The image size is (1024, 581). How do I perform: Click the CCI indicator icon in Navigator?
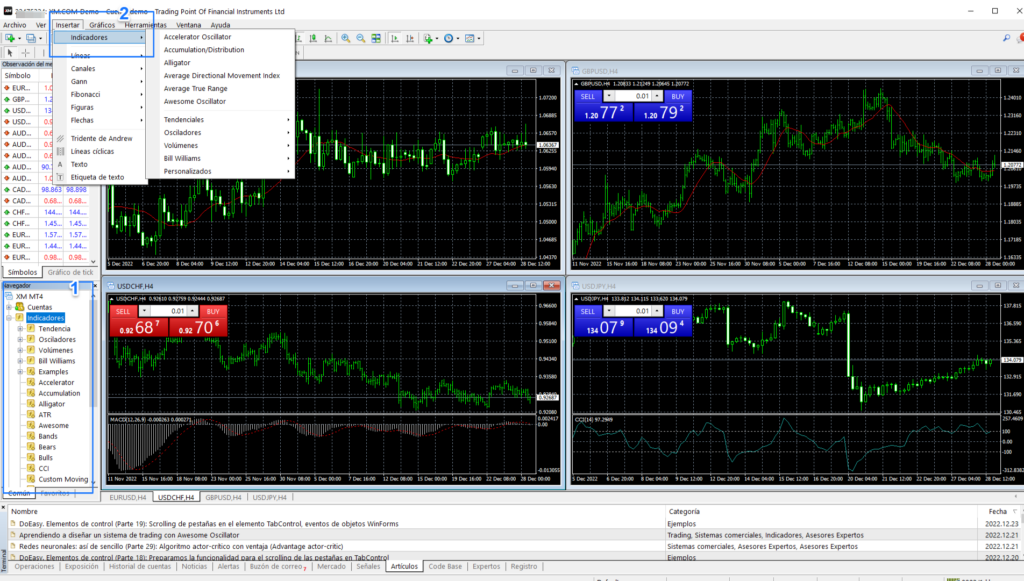tap(31, 468)
